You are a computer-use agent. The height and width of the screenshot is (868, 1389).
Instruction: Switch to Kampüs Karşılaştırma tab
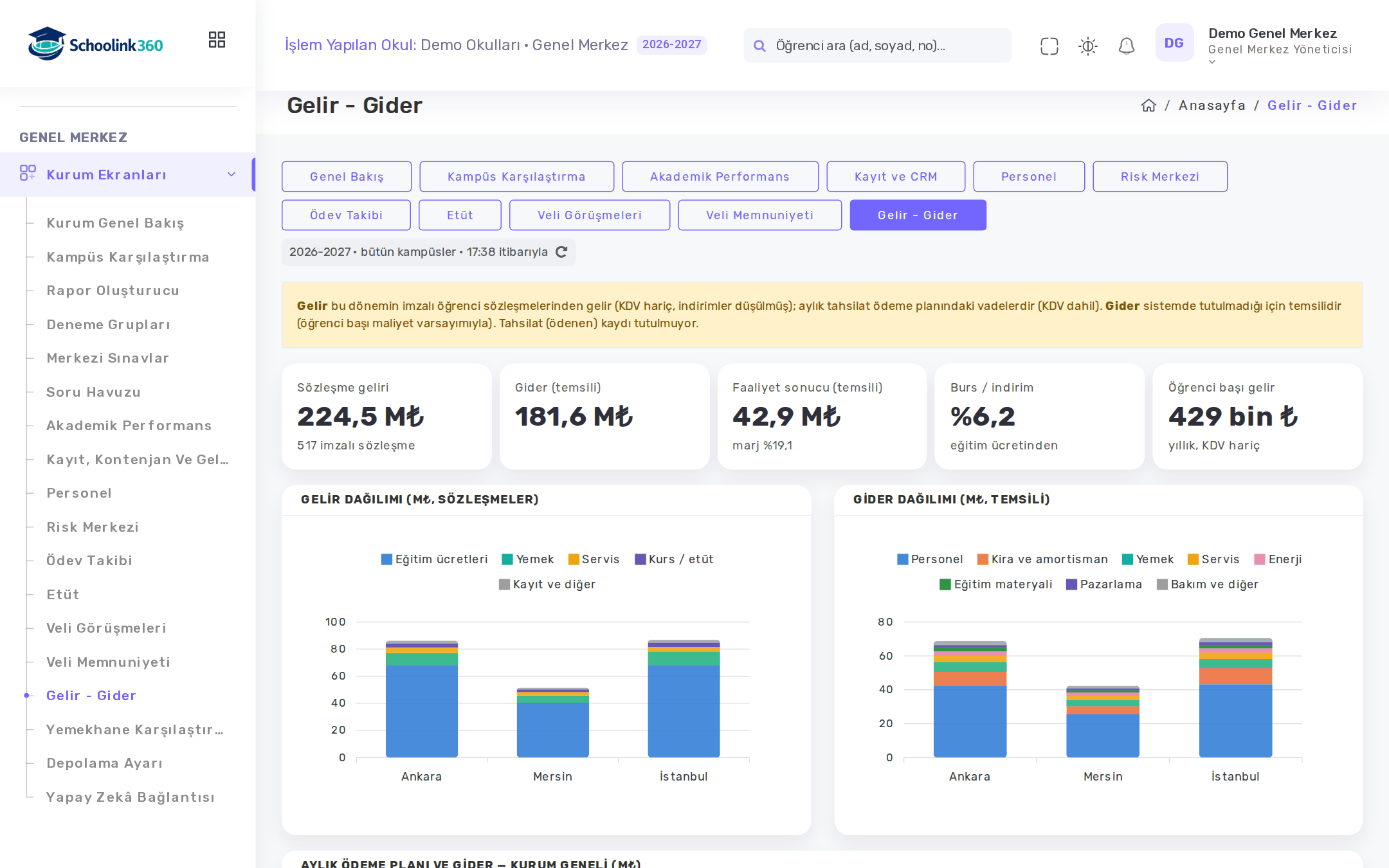point(516,176)
